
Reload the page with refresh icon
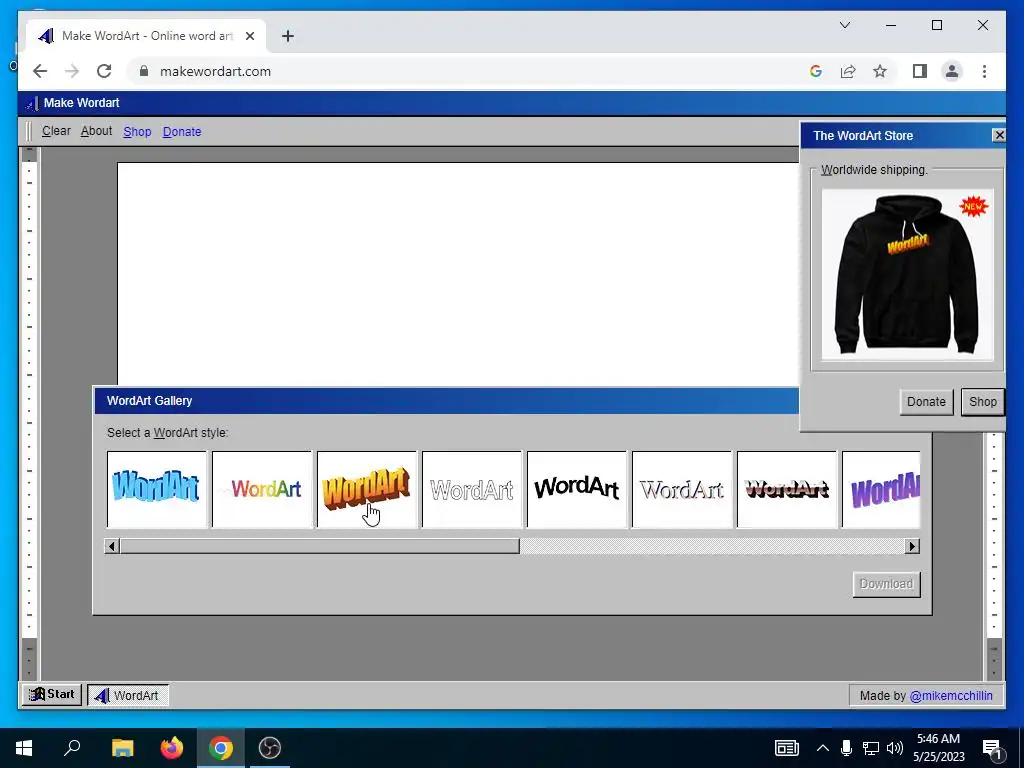click(x=104, y=71)
